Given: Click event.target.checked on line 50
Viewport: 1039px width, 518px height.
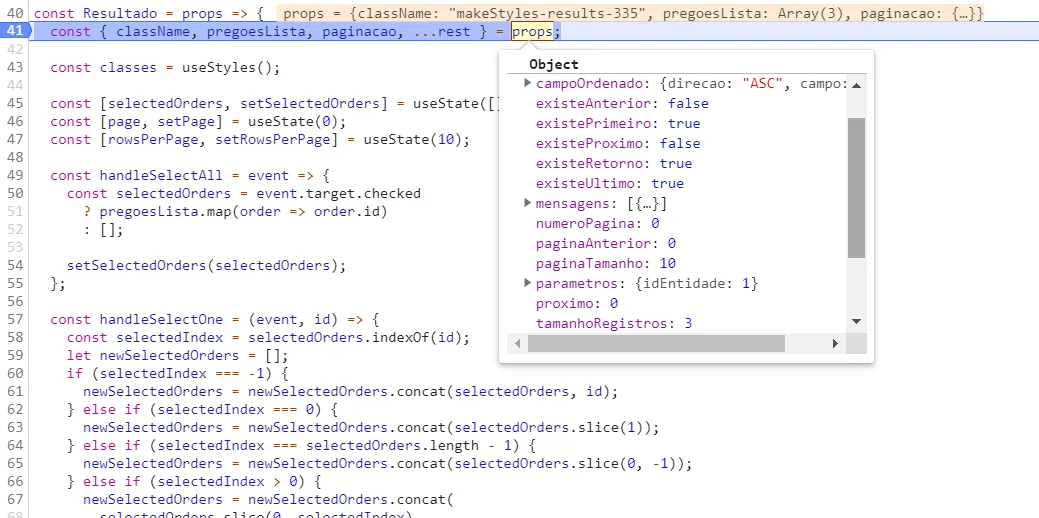Looking at the screenshot, I should click(x=339, y=193).
